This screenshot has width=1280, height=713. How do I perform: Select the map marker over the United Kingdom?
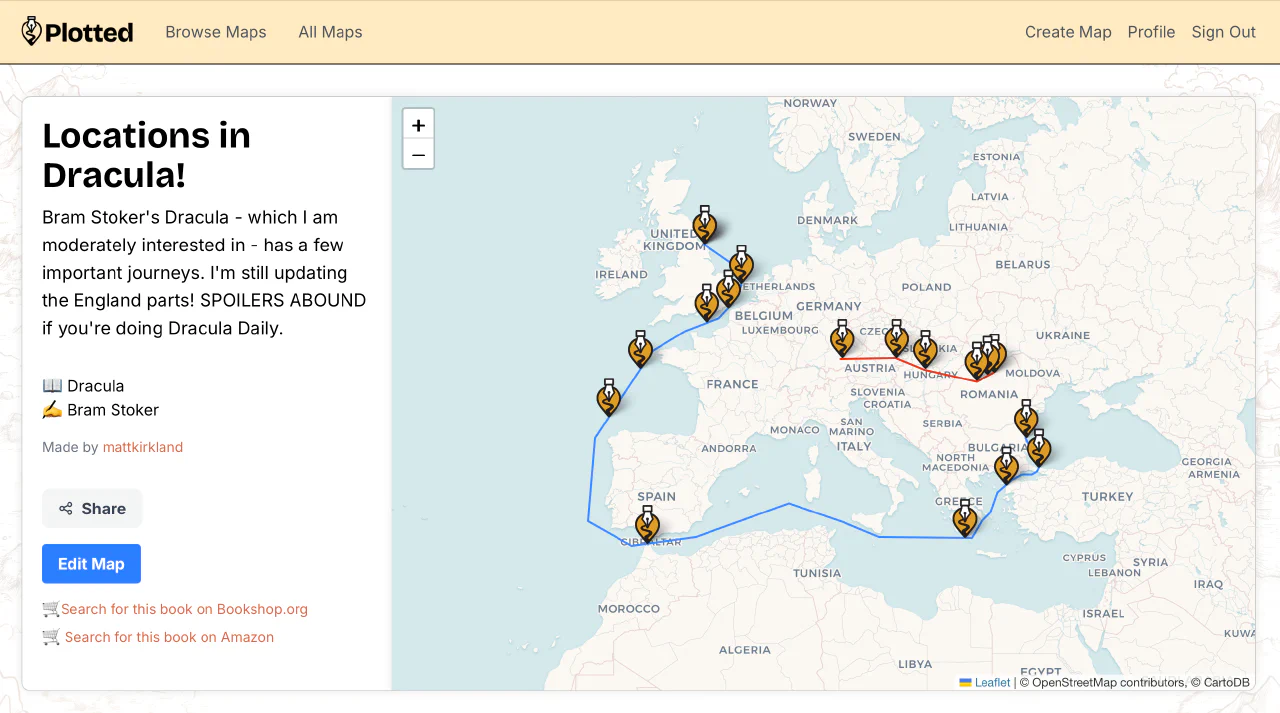[705, 224]
